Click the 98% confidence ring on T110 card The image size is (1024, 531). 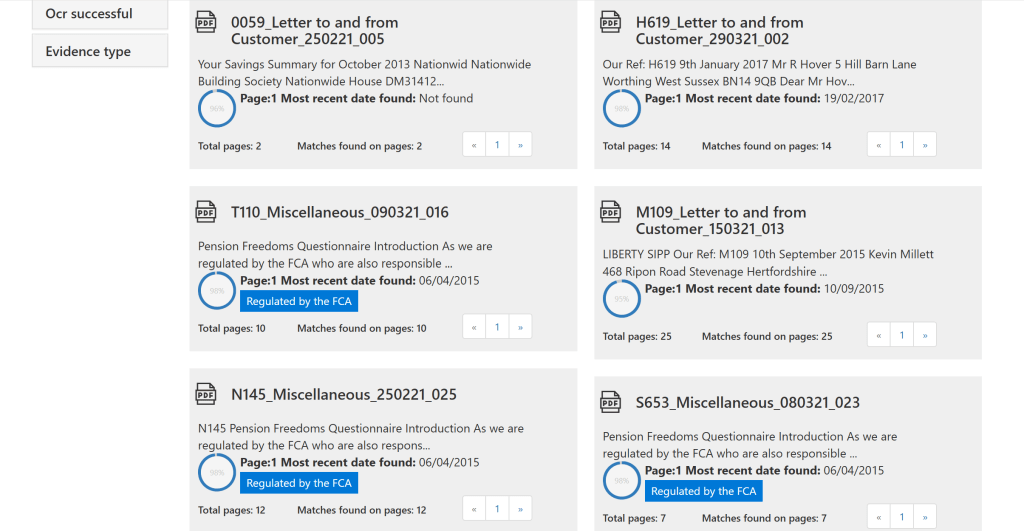point(217,291)
